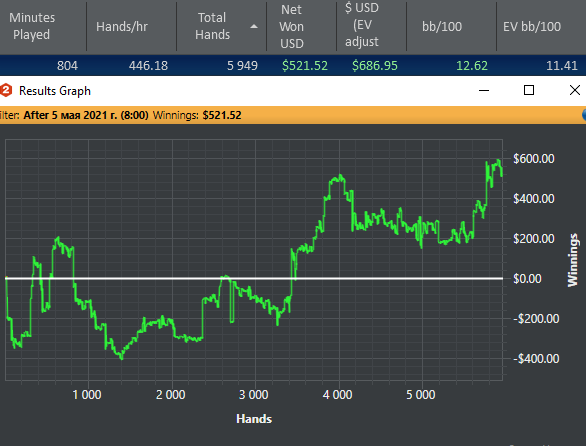Sort by EV bb/100 column header

click(x=532, y=27)
